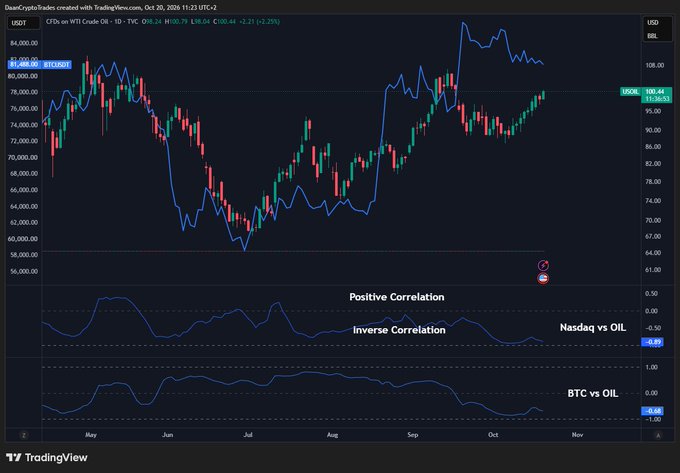Click the 82.00 oil price axis label
Screen dimensions: 680x473
(x=653, y=164)
